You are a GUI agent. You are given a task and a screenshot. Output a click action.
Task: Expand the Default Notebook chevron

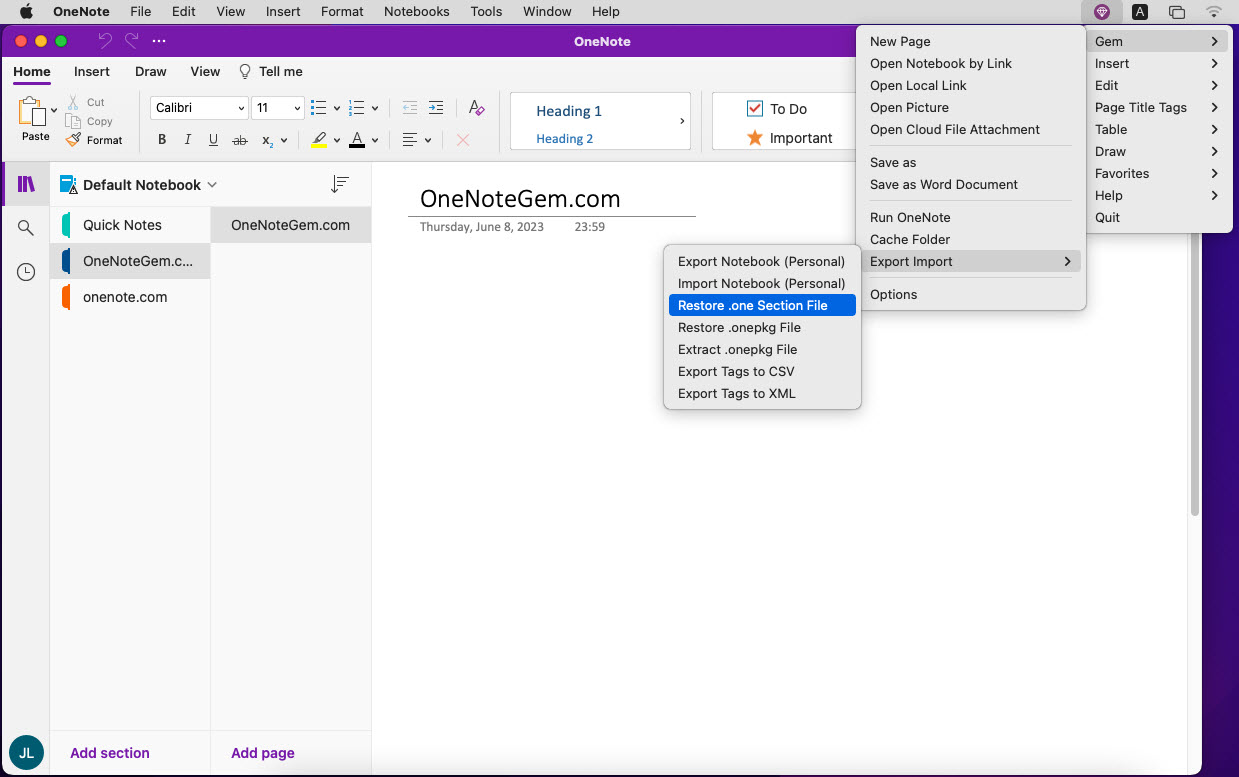tap(212, 185)
